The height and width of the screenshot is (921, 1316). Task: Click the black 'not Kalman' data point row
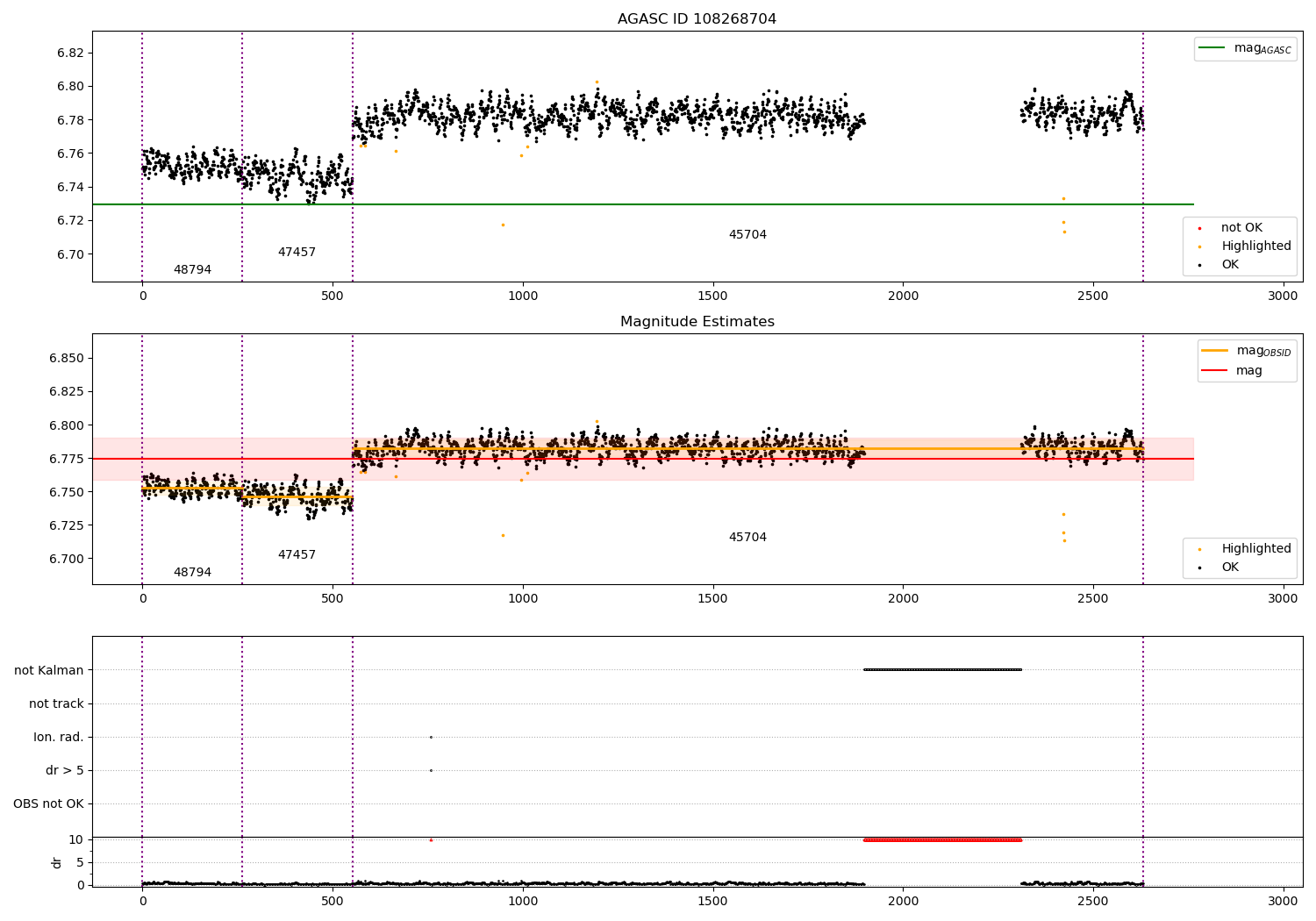[x=942, y=669]
